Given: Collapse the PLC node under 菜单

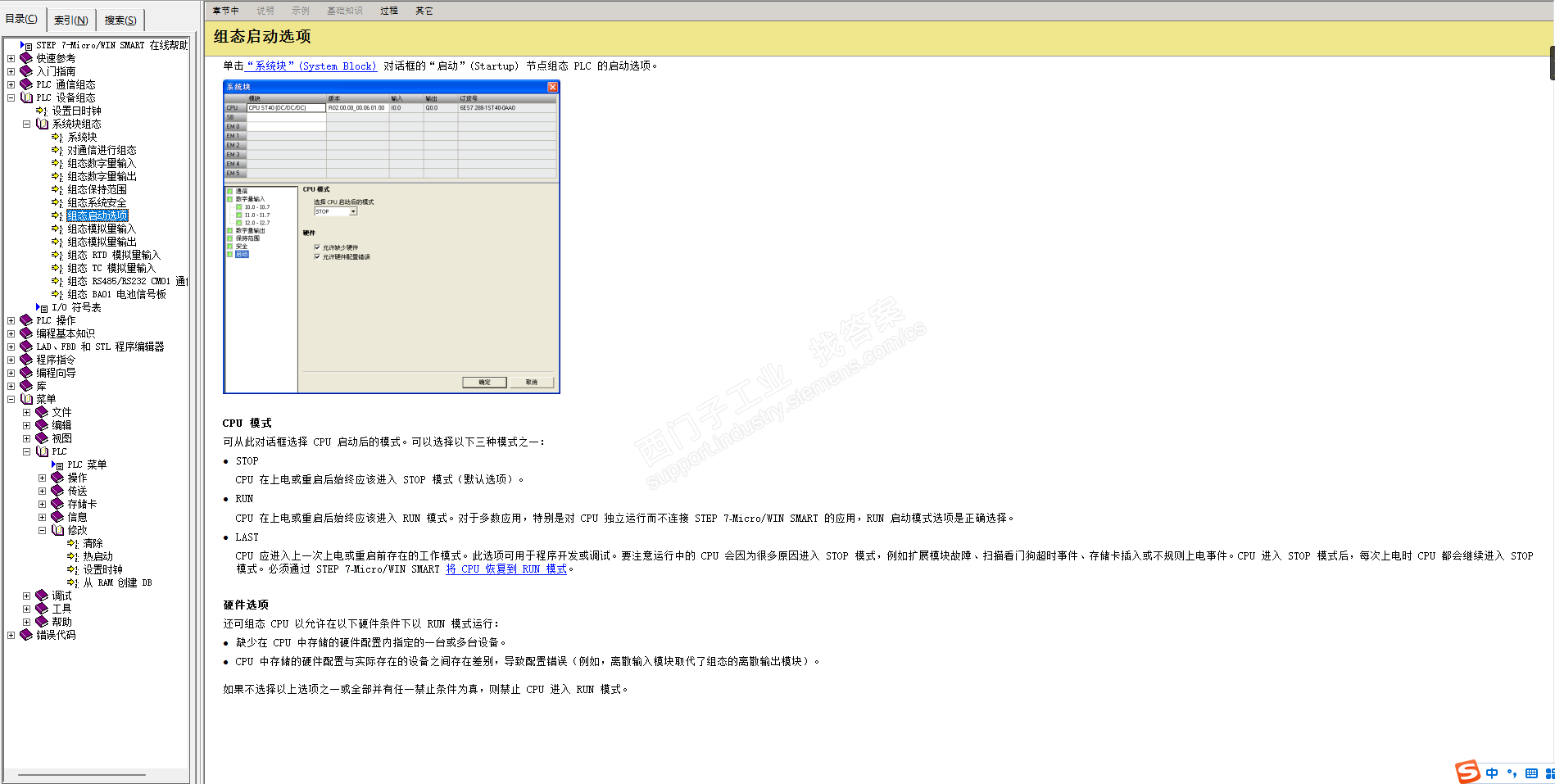Looking at the screenshot, I should 26,451.
